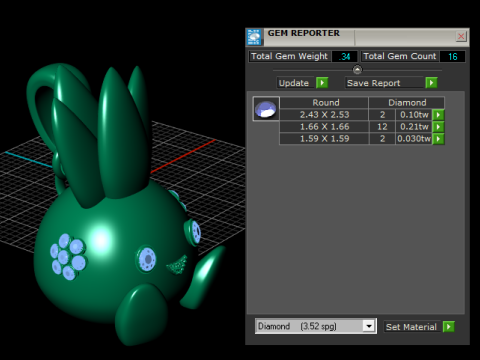Select the 1.59 X 1.59 size cell
The image size is (480, 360).
point(324,139)
